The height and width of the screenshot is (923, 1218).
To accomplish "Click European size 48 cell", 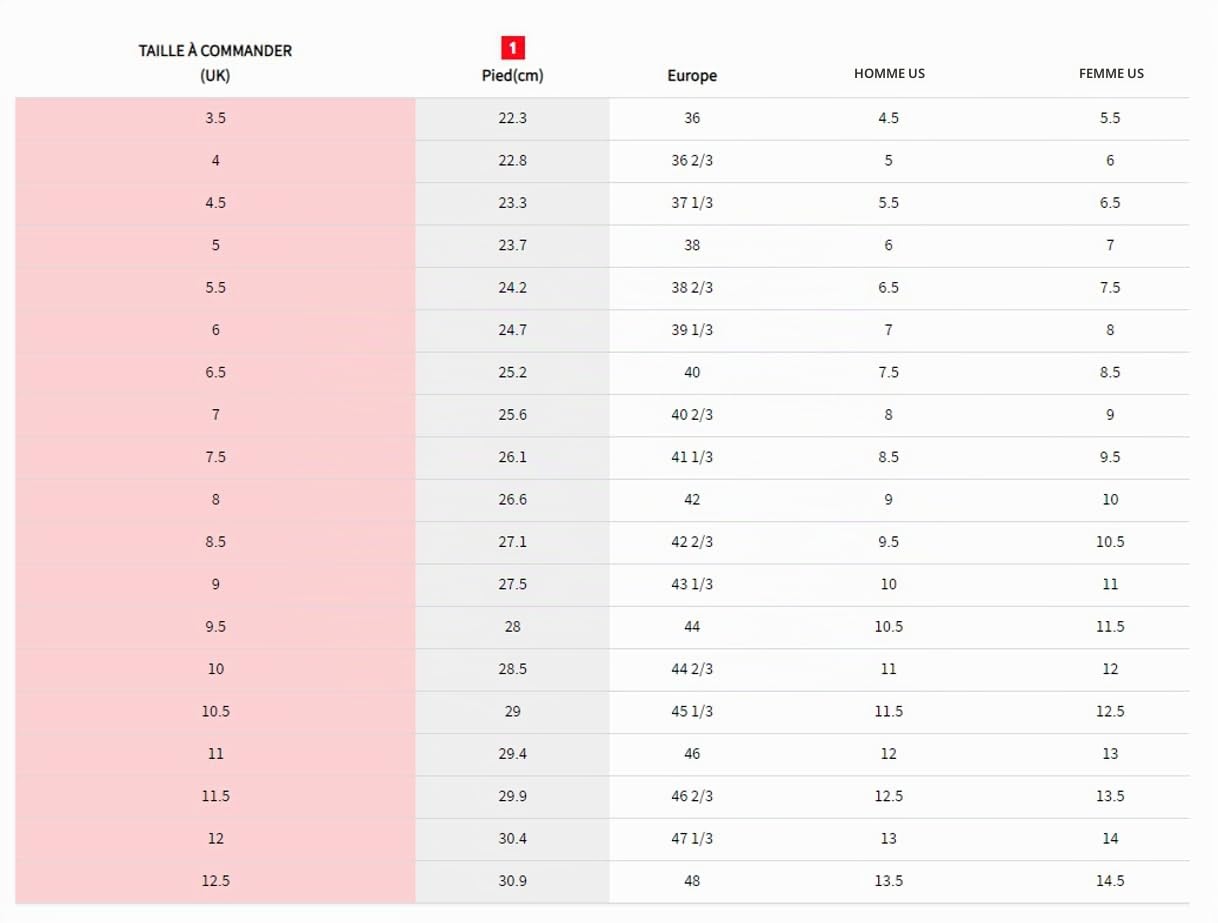I will [x=692, y=882].
